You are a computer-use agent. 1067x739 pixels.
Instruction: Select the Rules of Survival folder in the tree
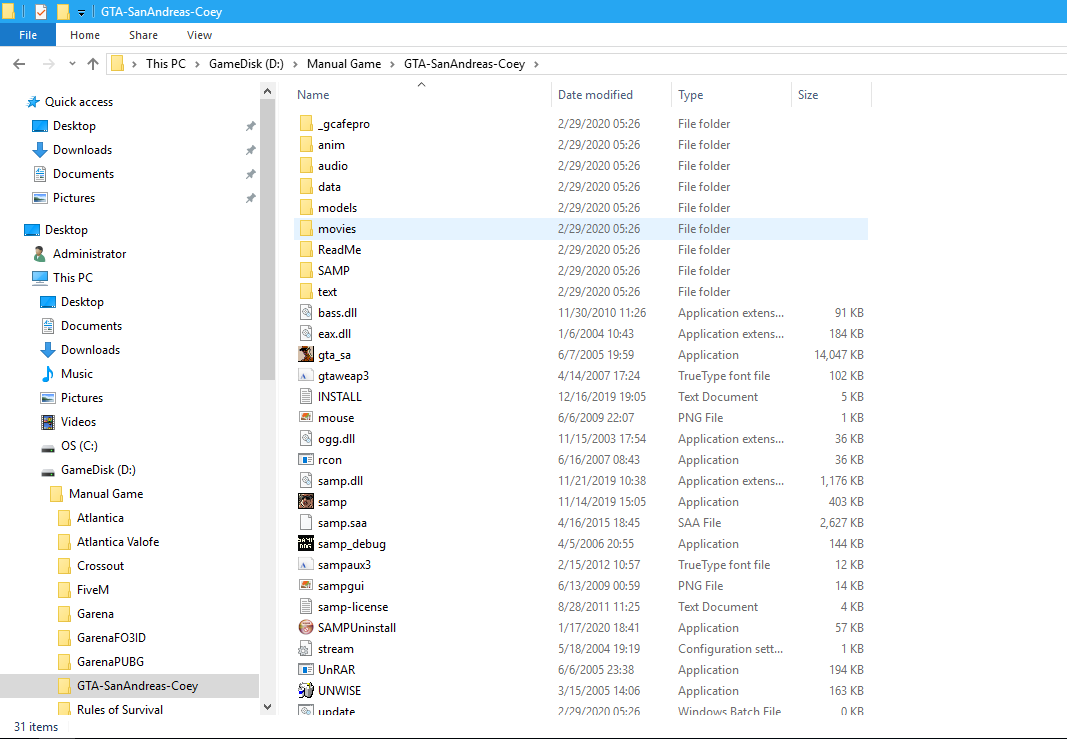120,710
